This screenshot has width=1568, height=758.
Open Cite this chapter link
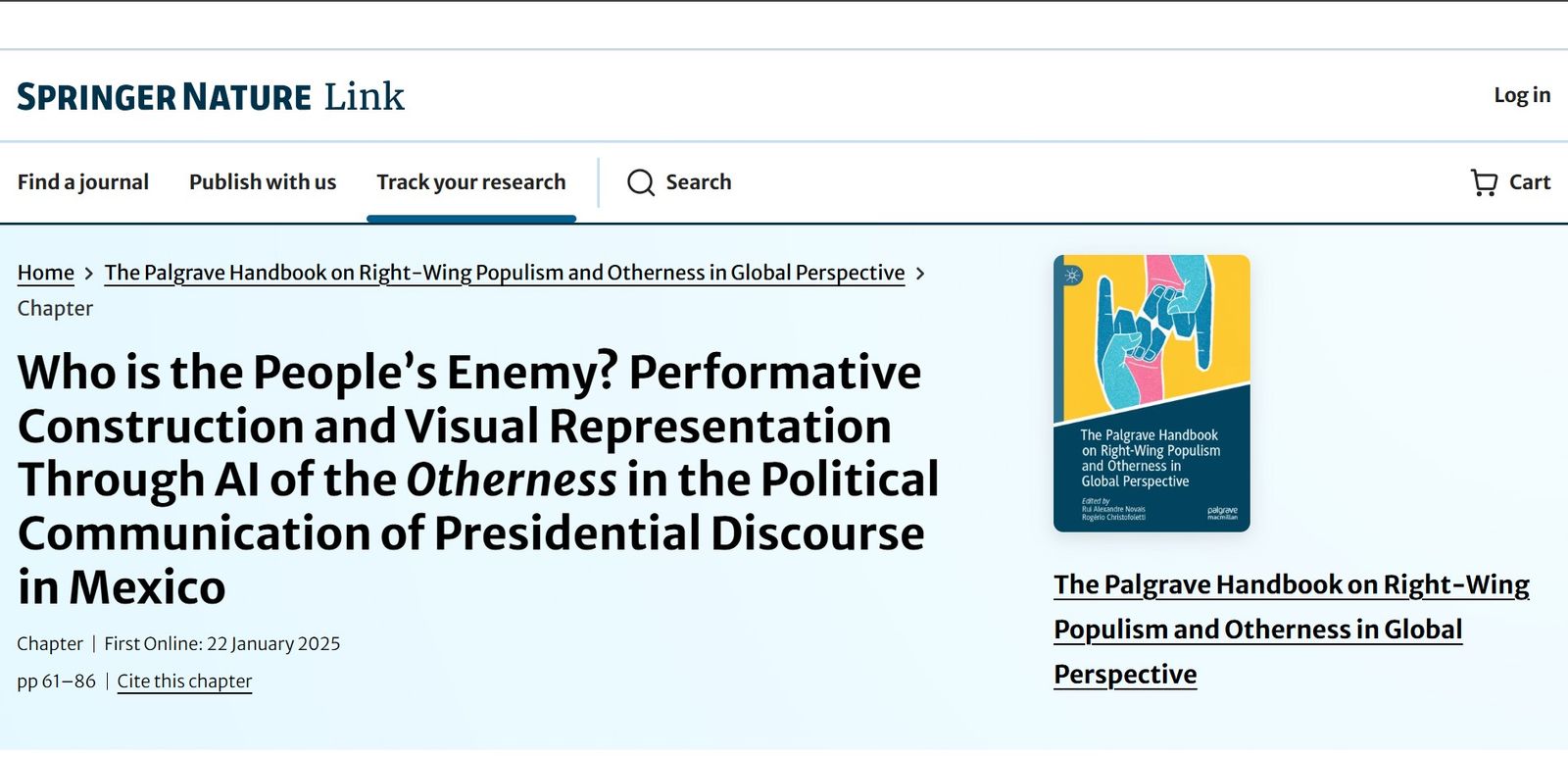(x=184, y=681)
